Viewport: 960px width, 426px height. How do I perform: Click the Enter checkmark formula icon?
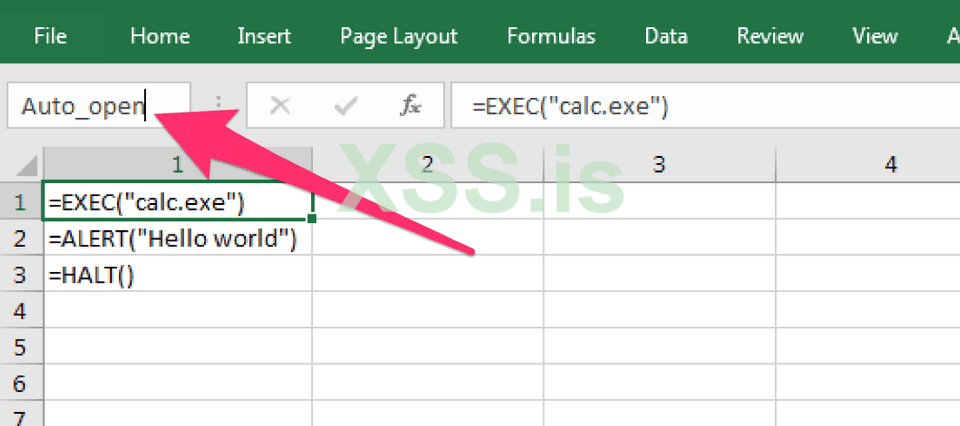click(346, 107)
